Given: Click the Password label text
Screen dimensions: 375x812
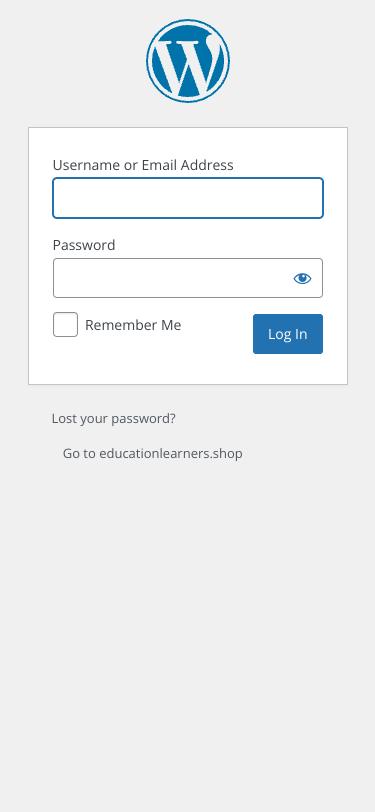Looking at the screenshot, I should pyautogui.click(x=84, y=245).
